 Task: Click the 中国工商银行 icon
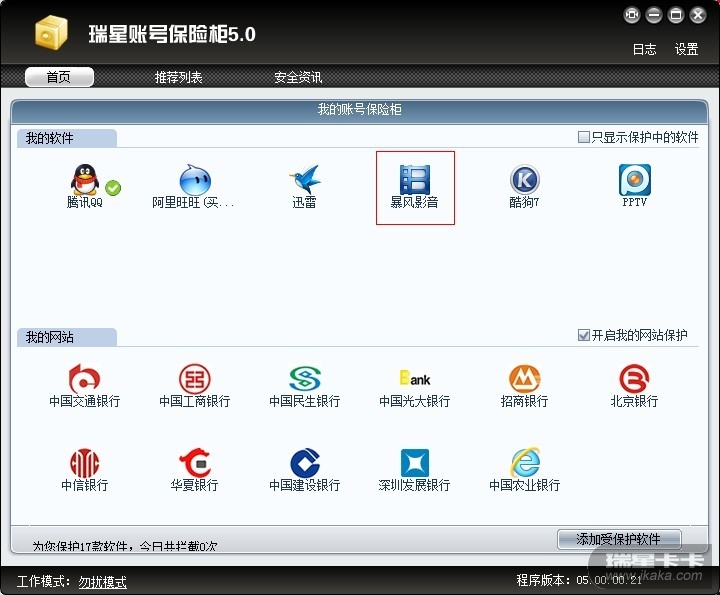click(195, 379)
